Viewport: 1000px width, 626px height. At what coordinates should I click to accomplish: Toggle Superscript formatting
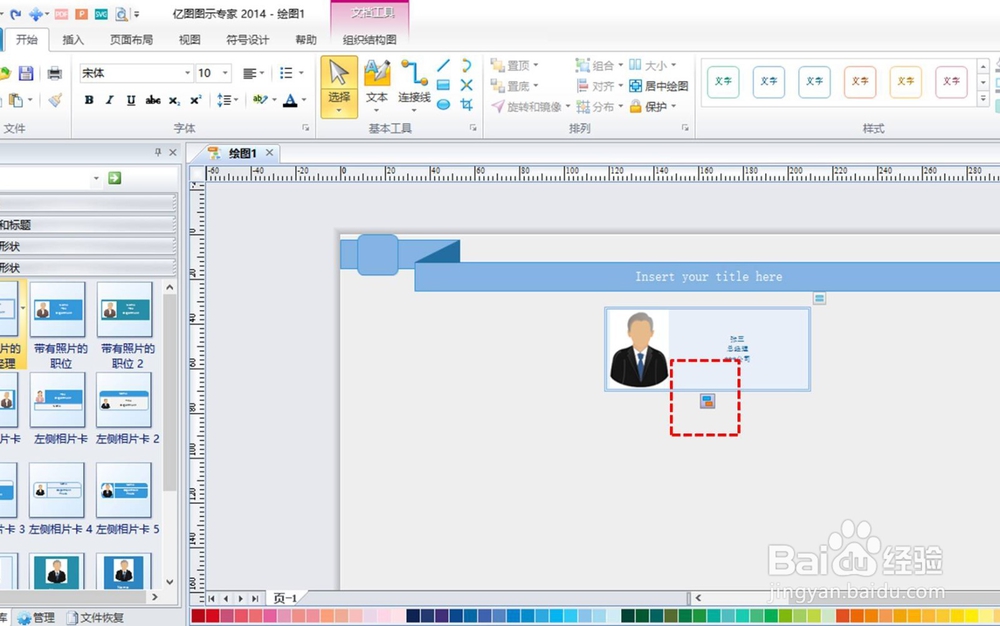(195, 100)
